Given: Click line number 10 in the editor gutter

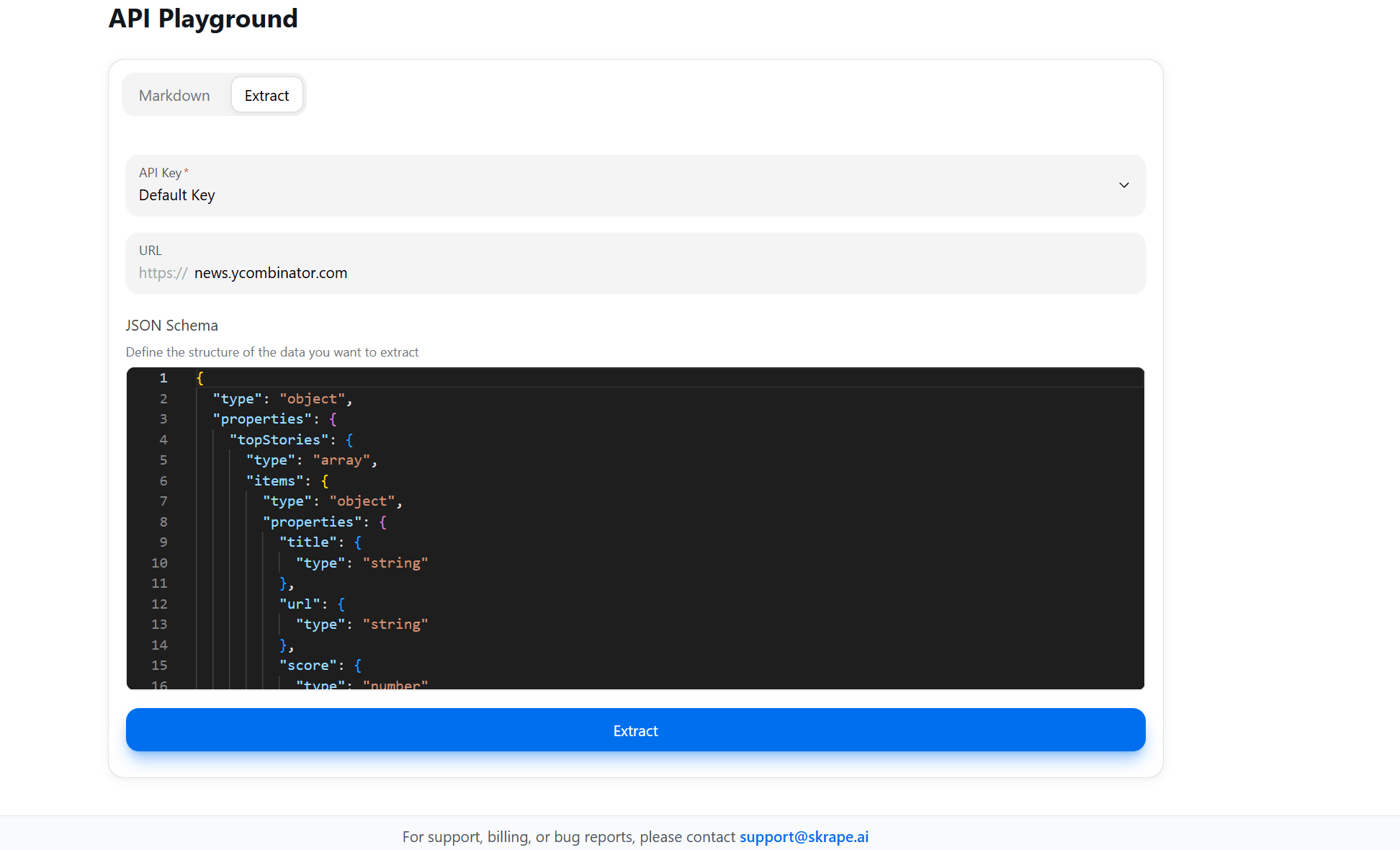Looking at the screenshot, I should (159, 563).
